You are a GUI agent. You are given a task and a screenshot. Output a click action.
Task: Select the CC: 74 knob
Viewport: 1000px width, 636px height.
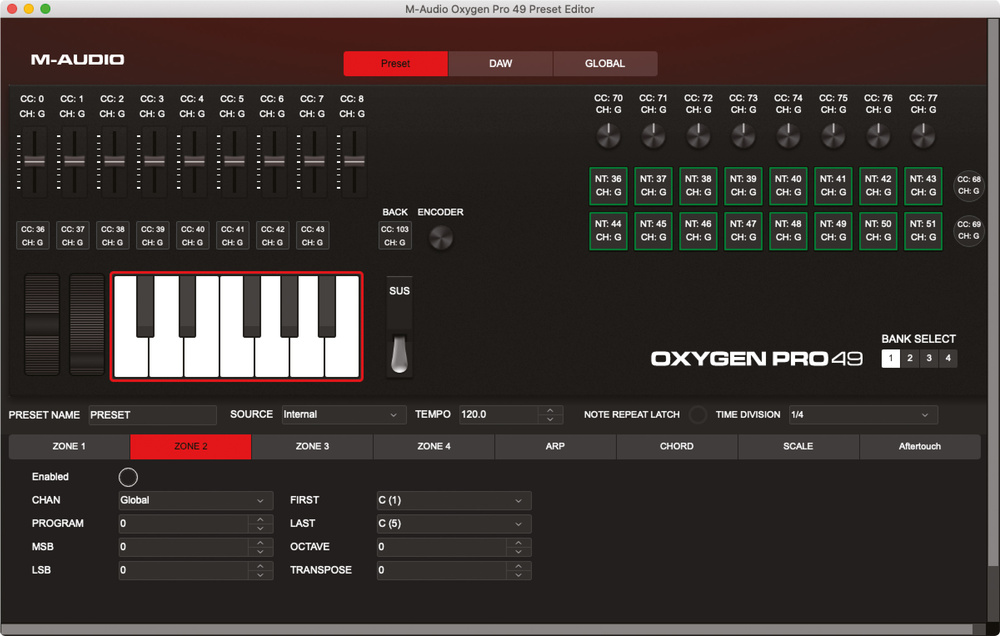click(788, 136)
